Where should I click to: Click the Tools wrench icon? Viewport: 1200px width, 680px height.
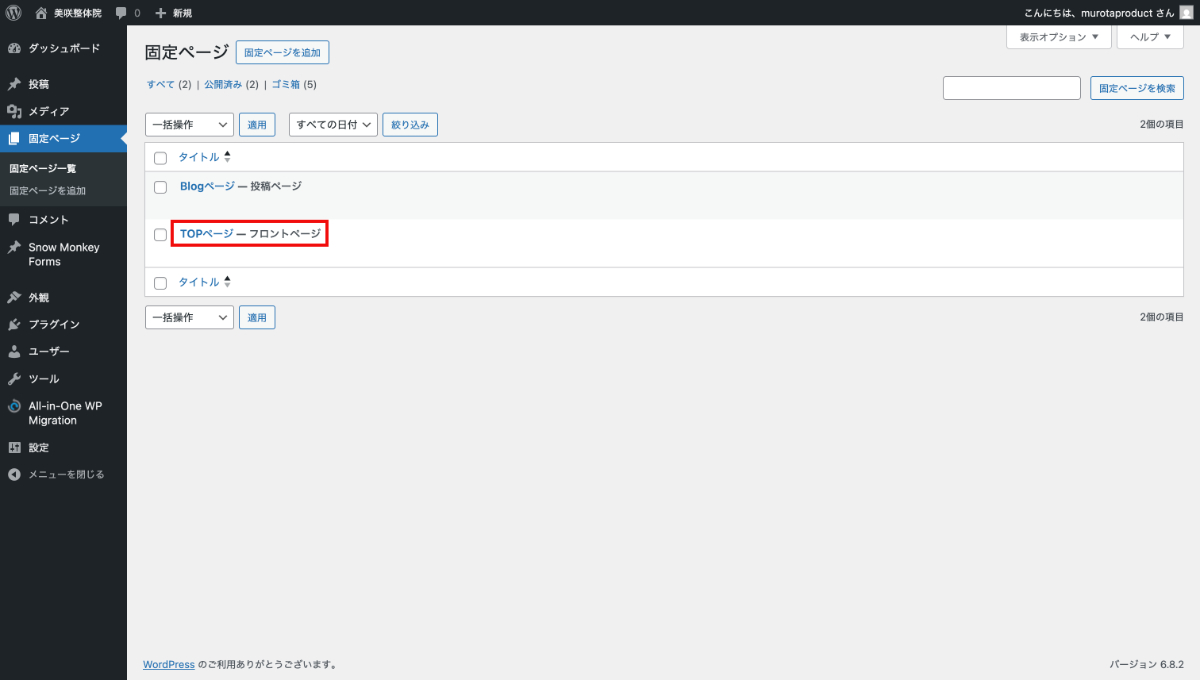tap(14, 379)
